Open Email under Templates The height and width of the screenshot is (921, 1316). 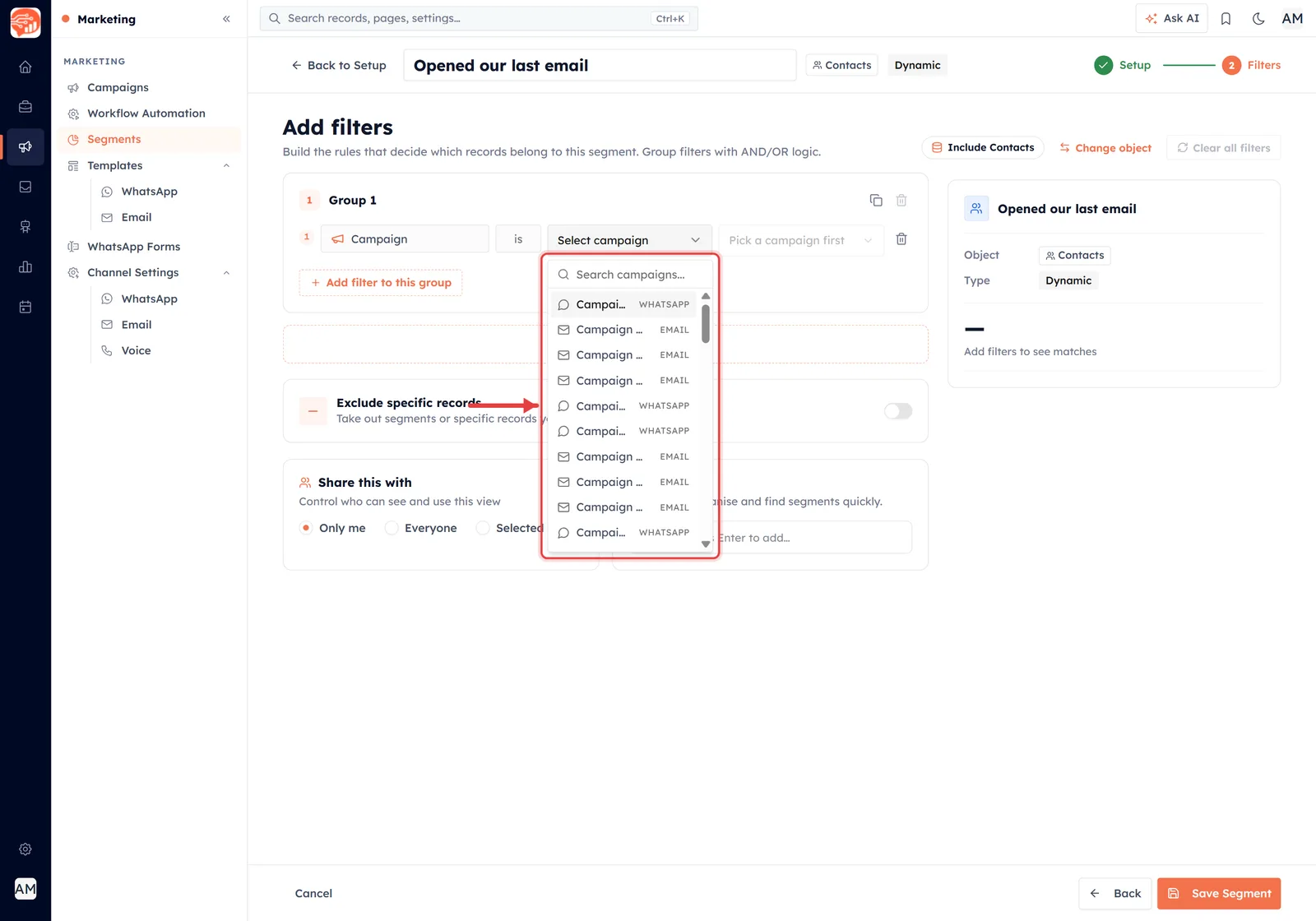137,217
